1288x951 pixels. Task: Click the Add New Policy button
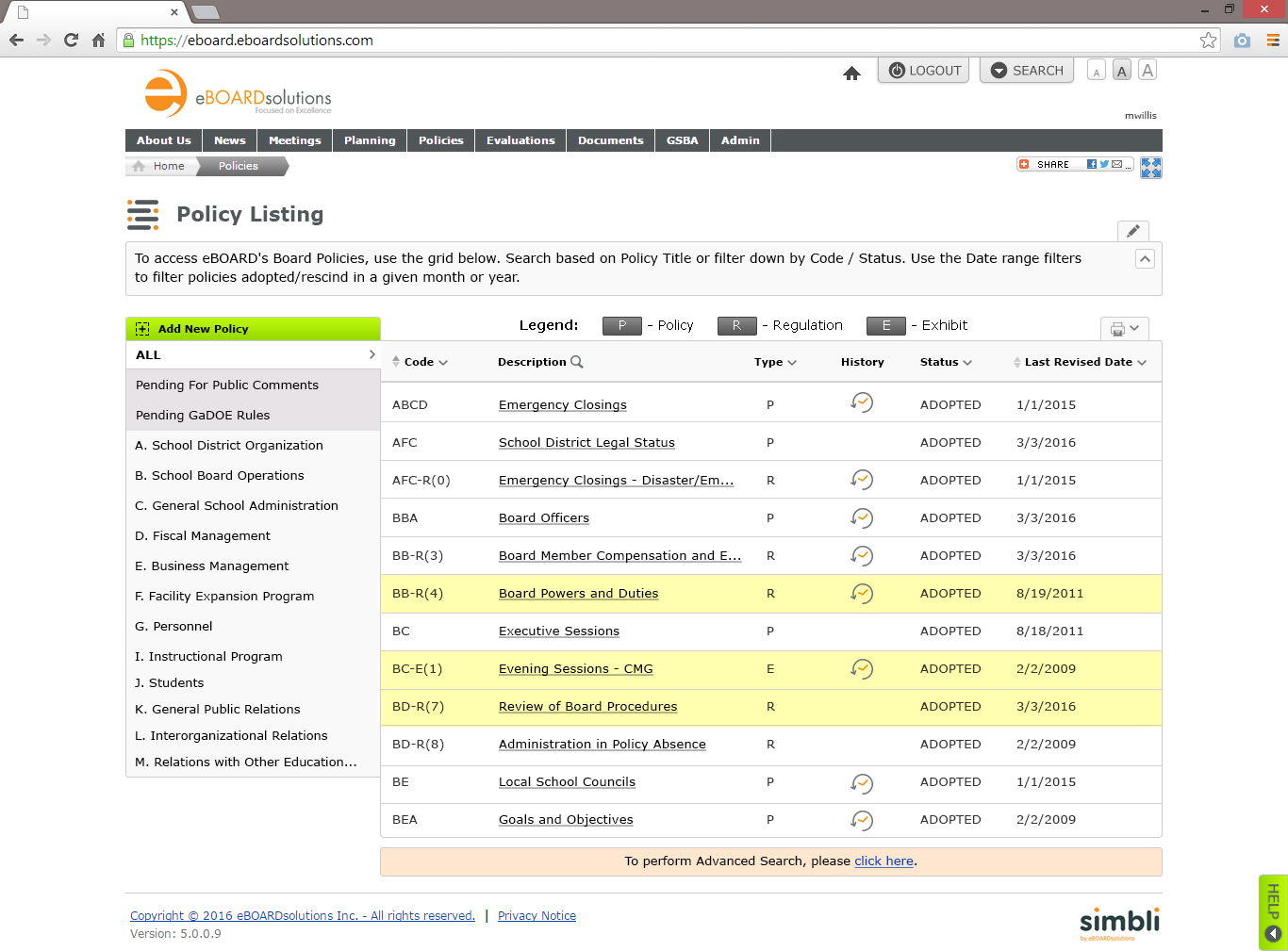[x=253, y=328]
